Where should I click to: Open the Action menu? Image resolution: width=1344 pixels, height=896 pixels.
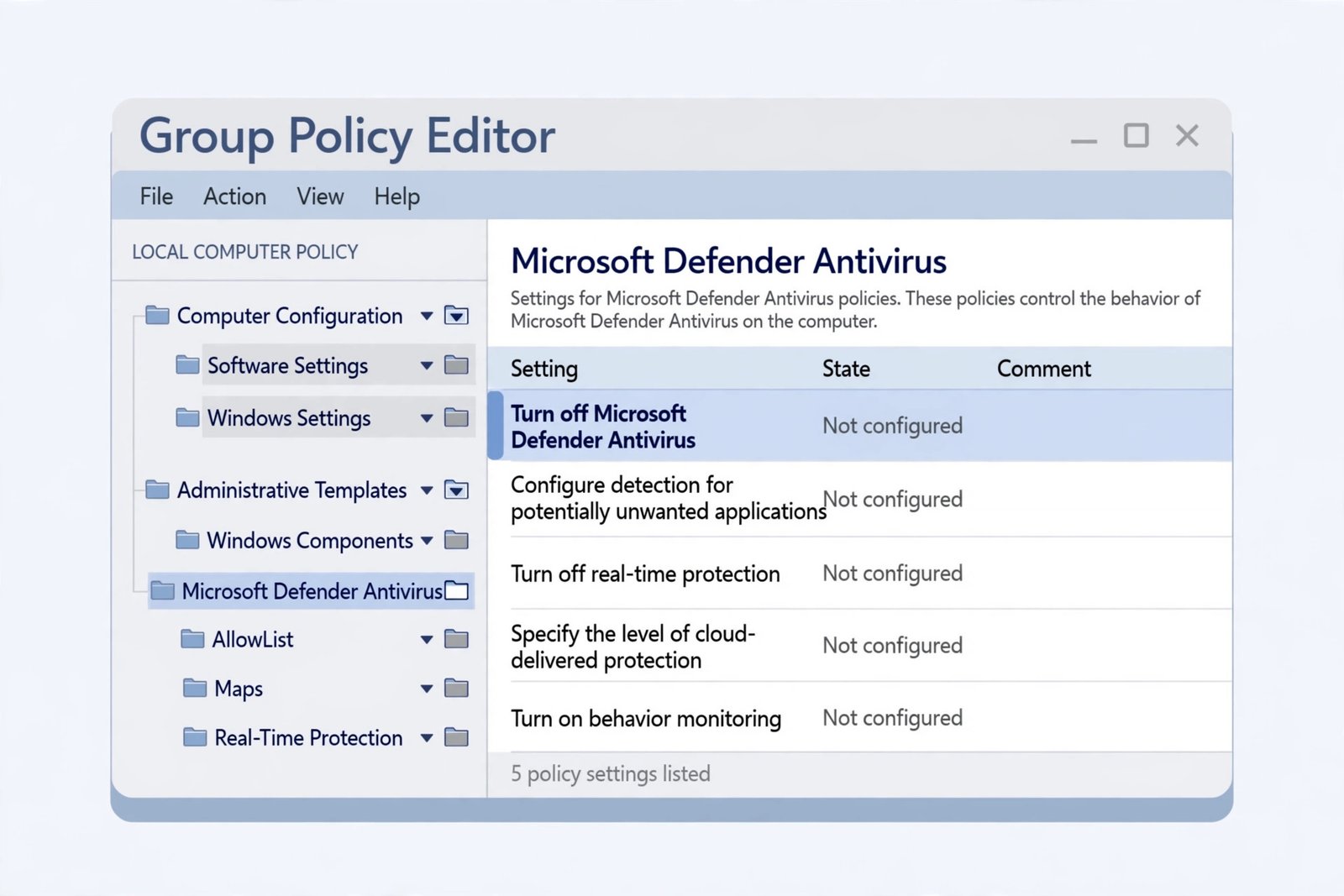(234, 196)
